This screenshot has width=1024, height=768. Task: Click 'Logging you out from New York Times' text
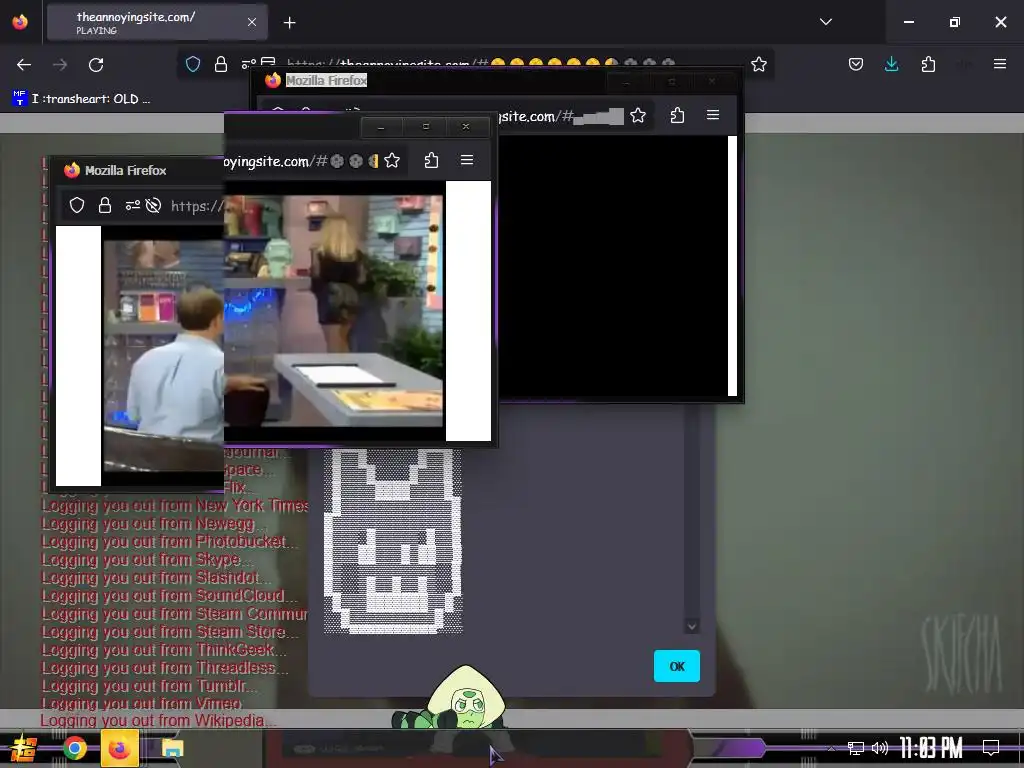click(174, 505)
